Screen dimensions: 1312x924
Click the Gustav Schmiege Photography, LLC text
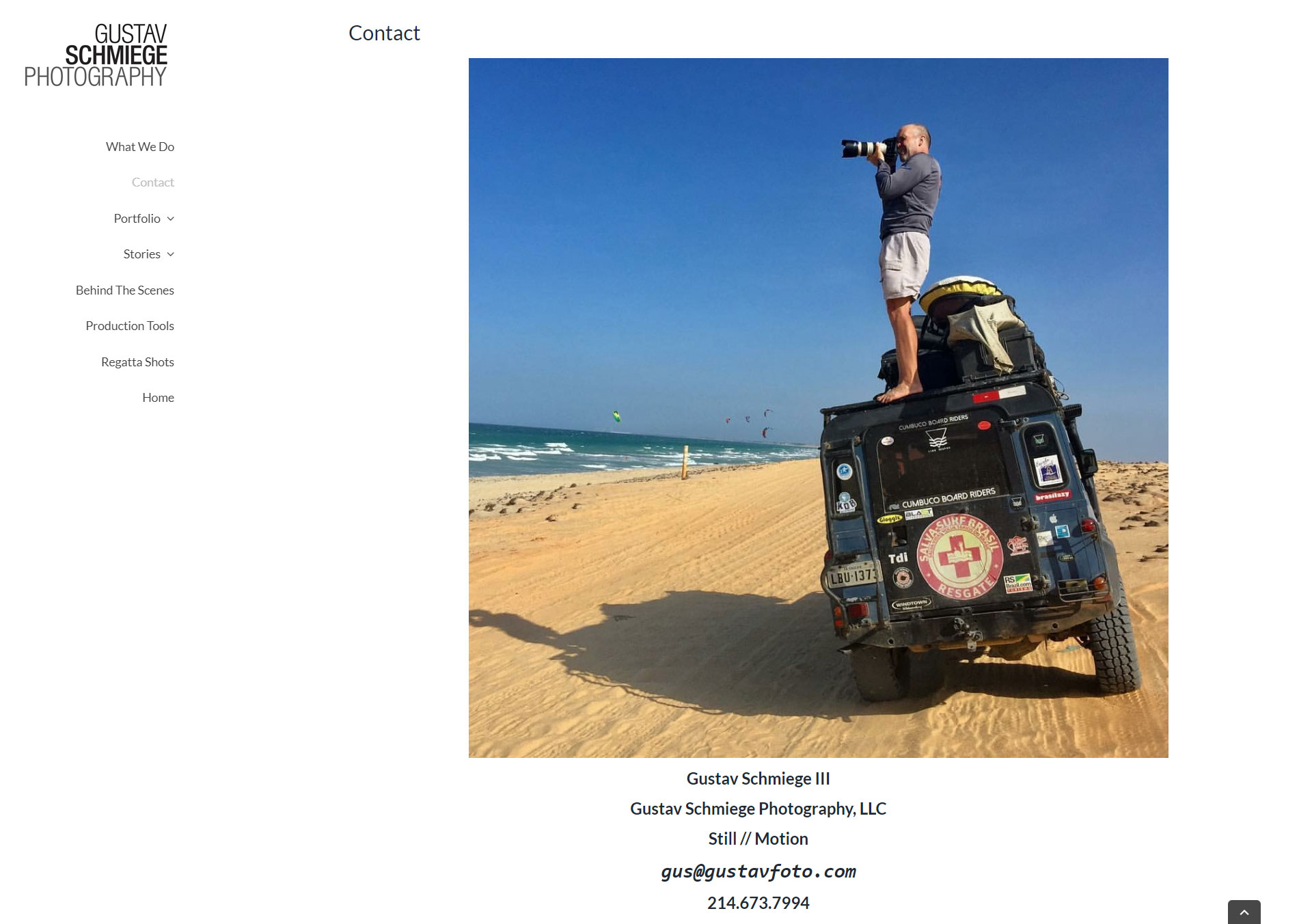pos(758,809)
